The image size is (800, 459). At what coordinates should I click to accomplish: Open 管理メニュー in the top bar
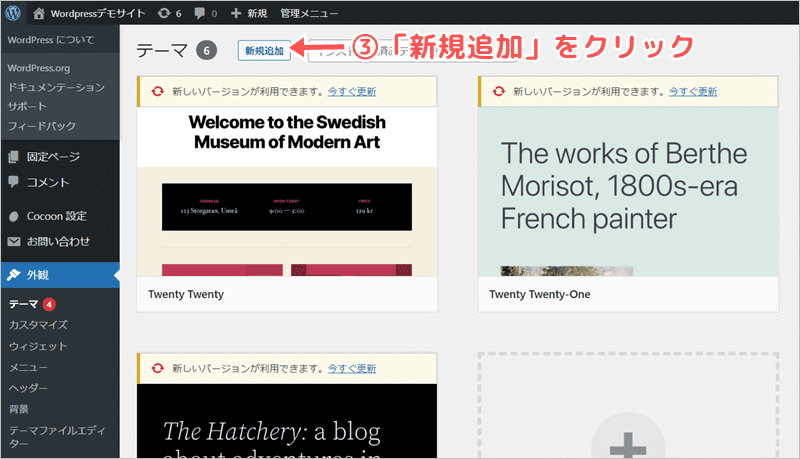pos(309,14)
